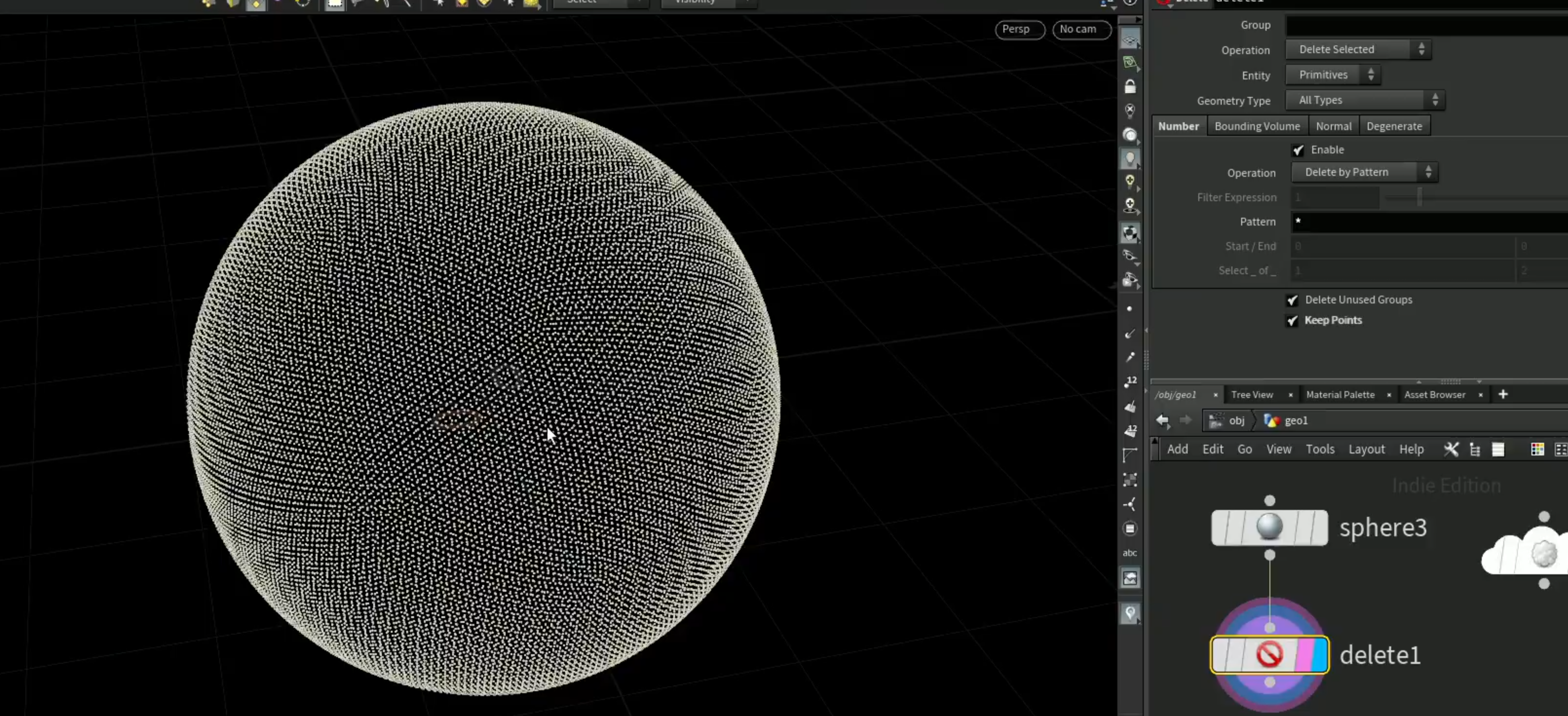Image resolution: width=1568 pixels, height=716 pixels.
Task: Click the delete1 node red prohibited icon
Action: click(x=1269, y=655)
